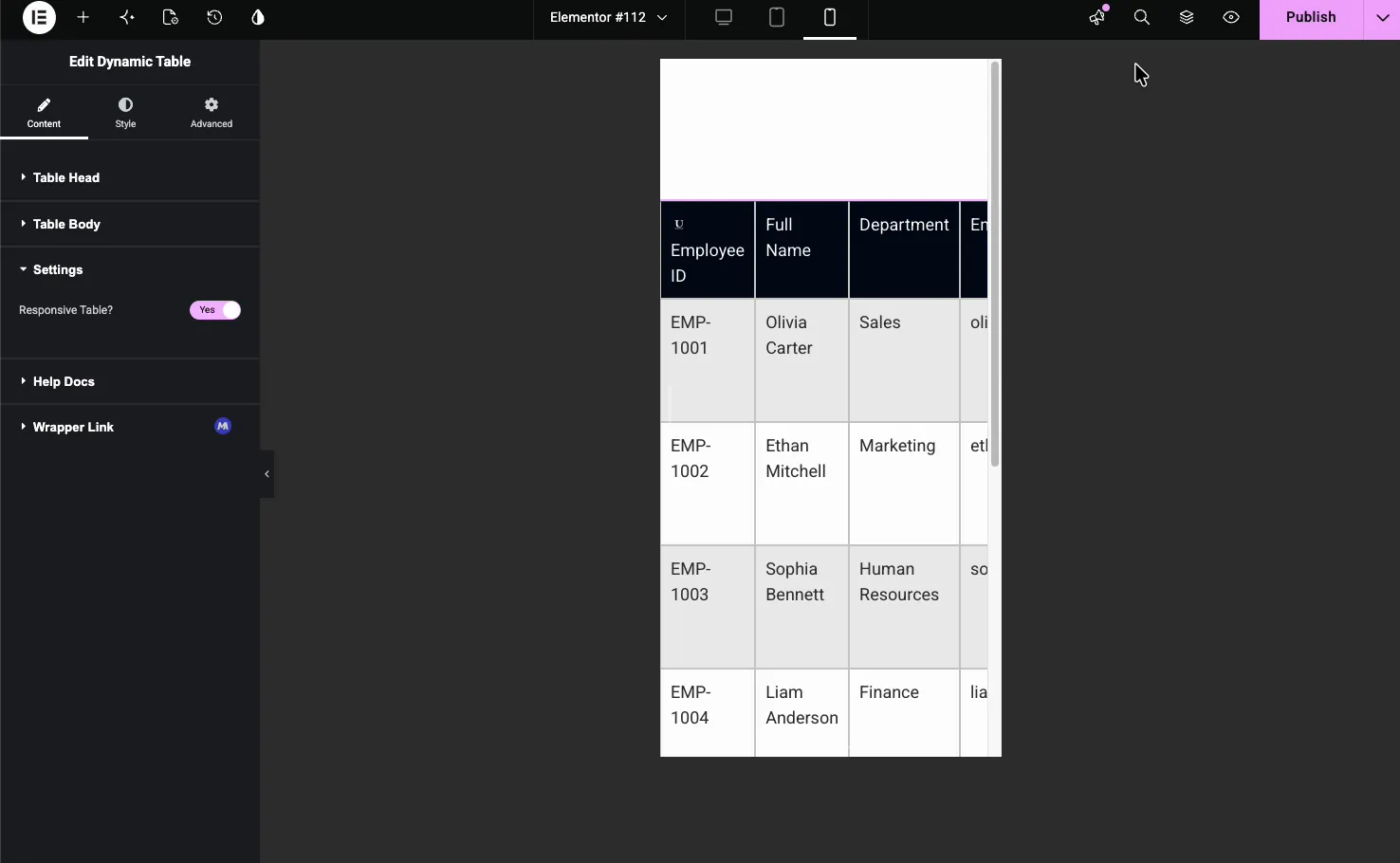
Task: Select the Finance cell
Action: click(x=905, y=713)
